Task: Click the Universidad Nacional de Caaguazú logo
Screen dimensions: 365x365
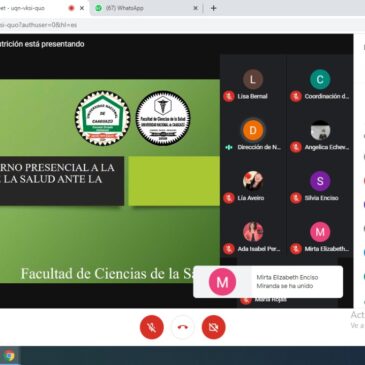Action: (x=103, y=118)
